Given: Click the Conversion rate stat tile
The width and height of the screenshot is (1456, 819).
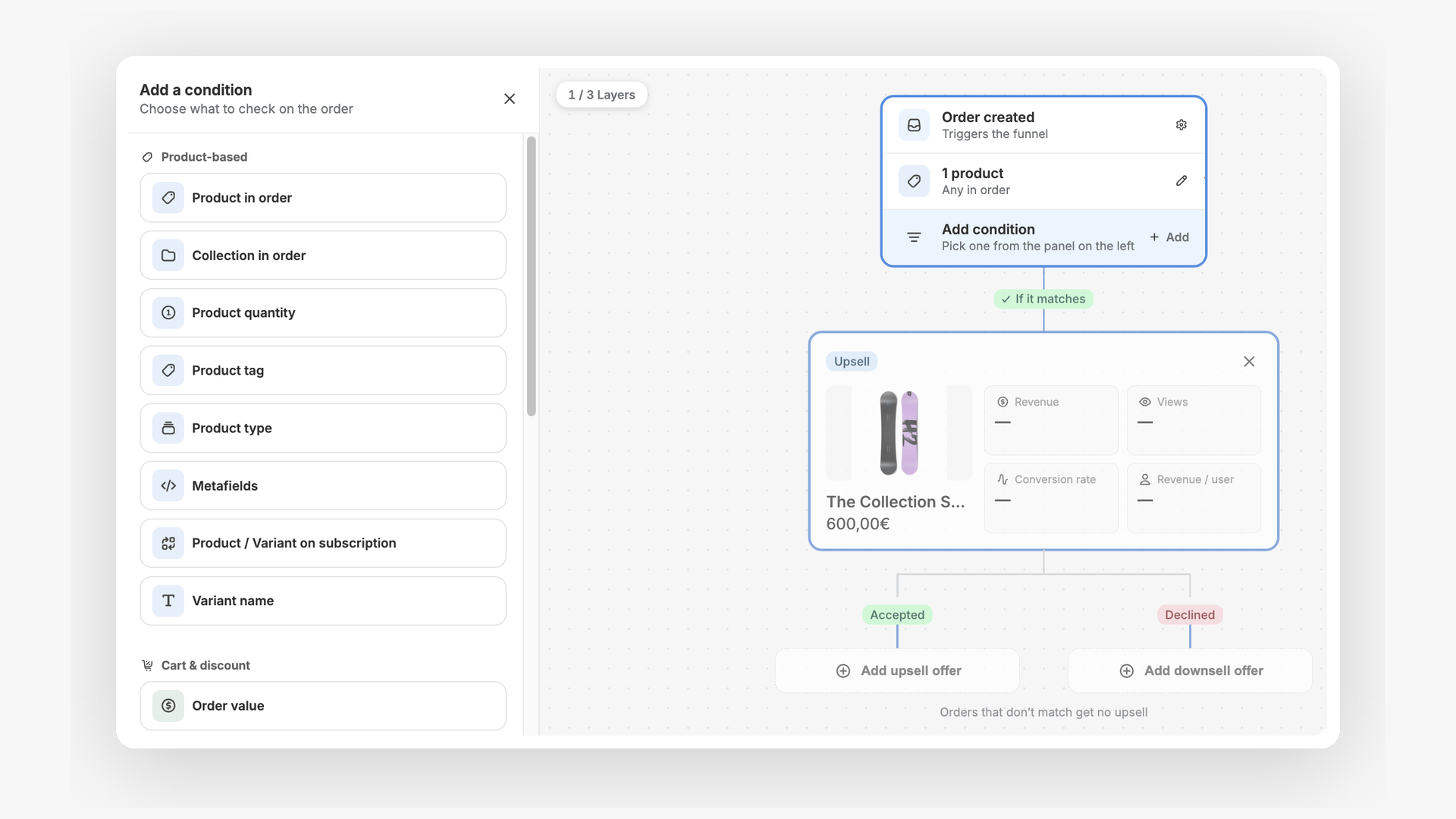Looking at the screenshot, I should [x=1051, y=498].
